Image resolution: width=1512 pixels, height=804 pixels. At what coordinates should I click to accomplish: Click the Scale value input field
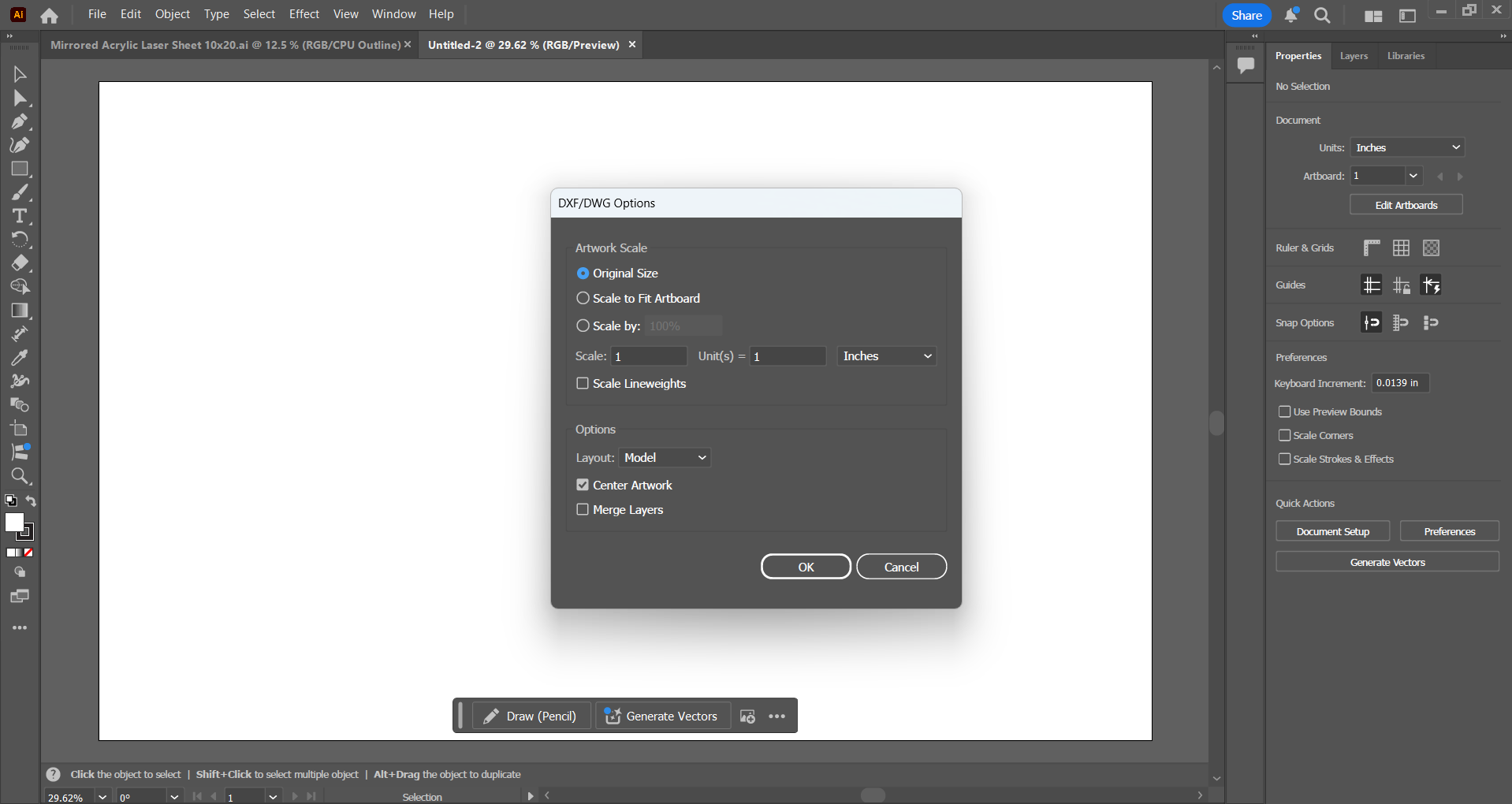(x=650, y=356)
